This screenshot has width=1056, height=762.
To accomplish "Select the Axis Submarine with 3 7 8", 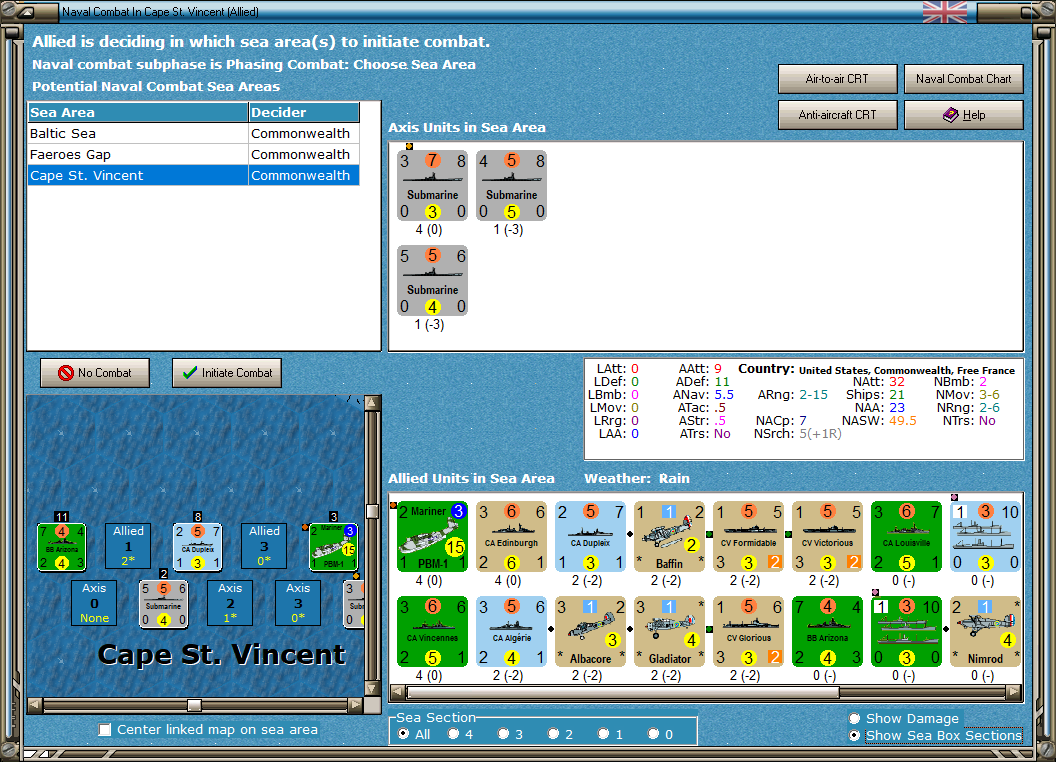I will point(432,186).
